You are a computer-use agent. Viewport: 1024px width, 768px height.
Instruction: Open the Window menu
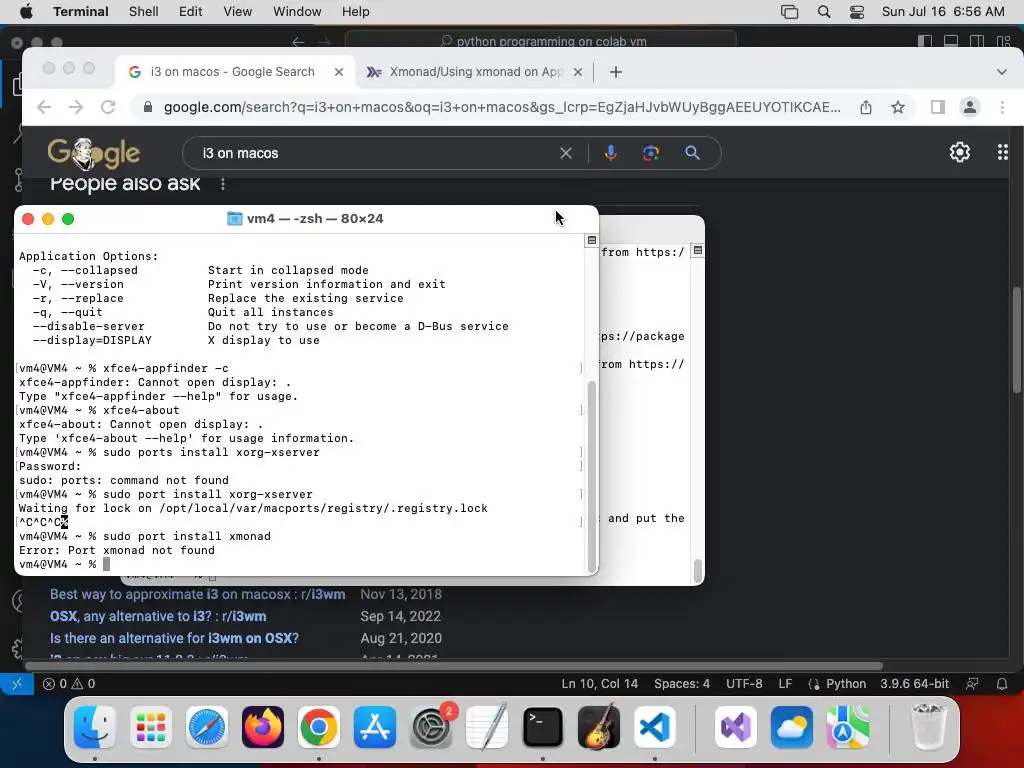pyautogui.click(x=296, y=11)
